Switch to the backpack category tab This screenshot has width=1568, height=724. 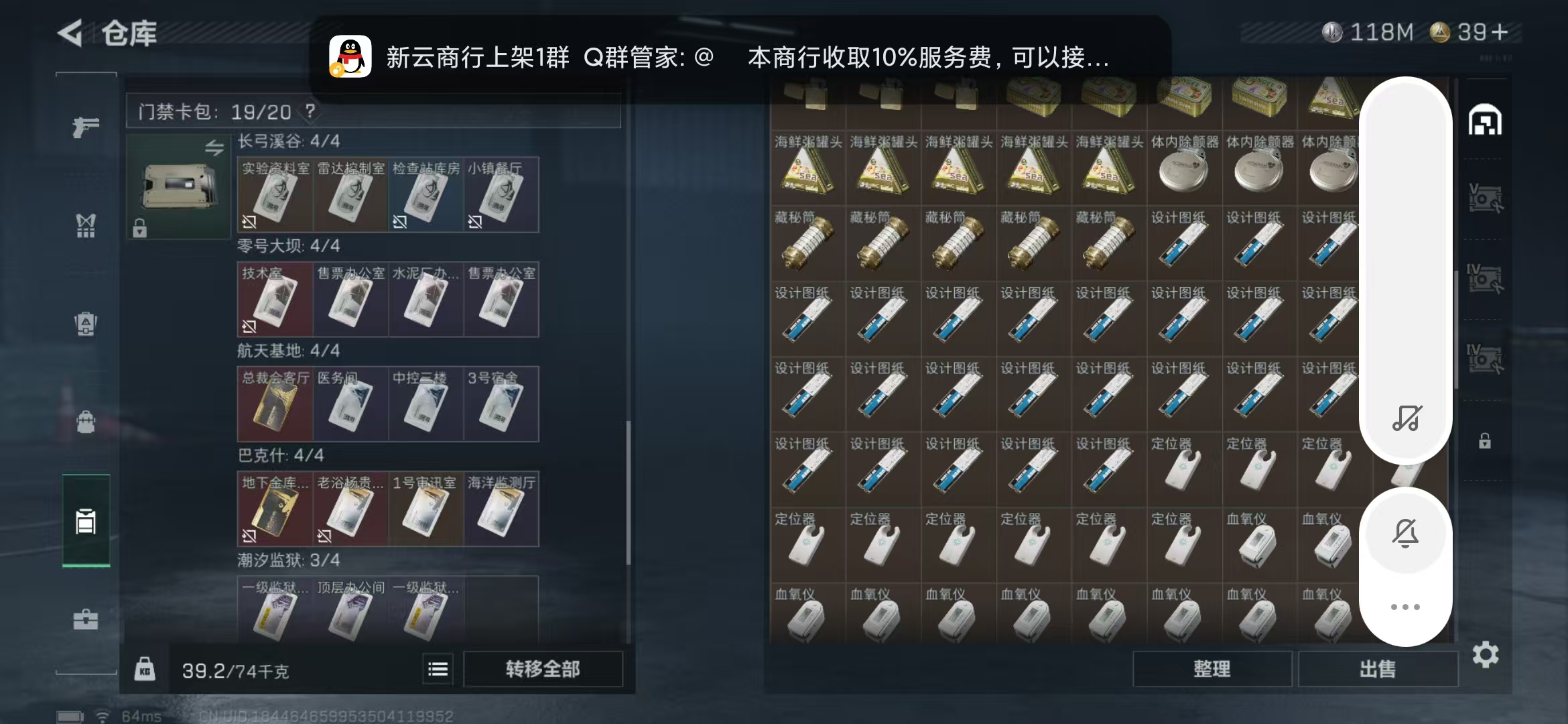pos(86,422)
